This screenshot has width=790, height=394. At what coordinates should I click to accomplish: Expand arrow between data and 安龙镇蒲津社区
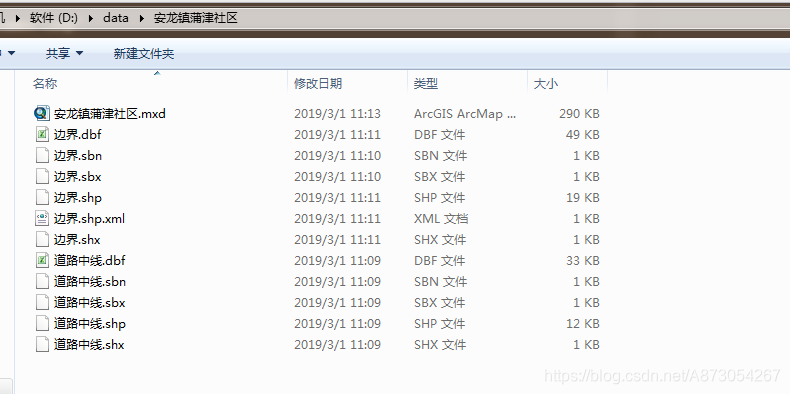tap(142, 19)
